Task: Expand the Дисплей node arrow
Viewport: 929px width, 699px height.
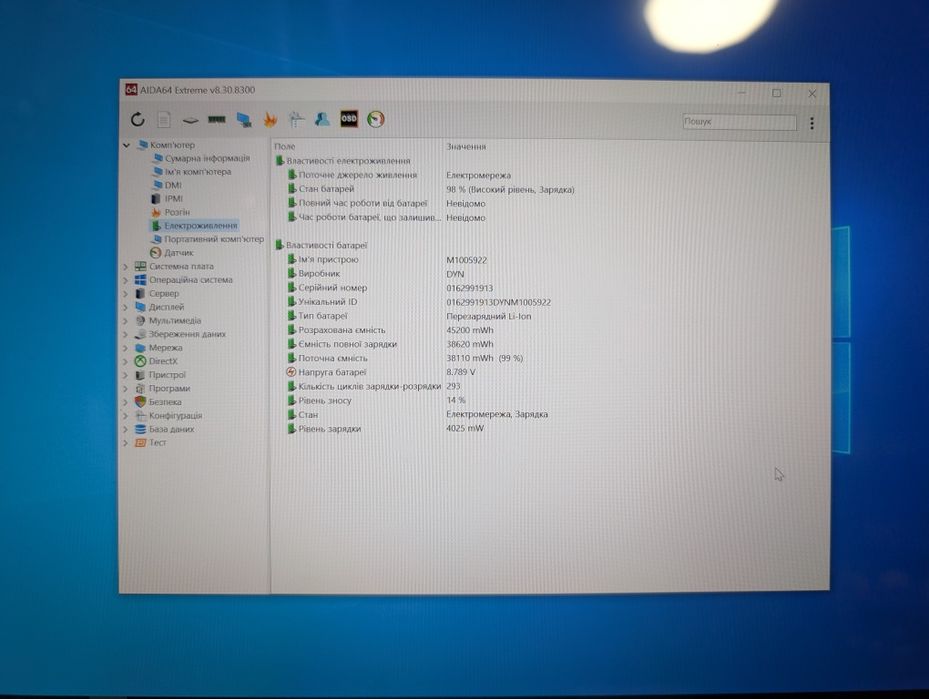Action: point(125,308)
